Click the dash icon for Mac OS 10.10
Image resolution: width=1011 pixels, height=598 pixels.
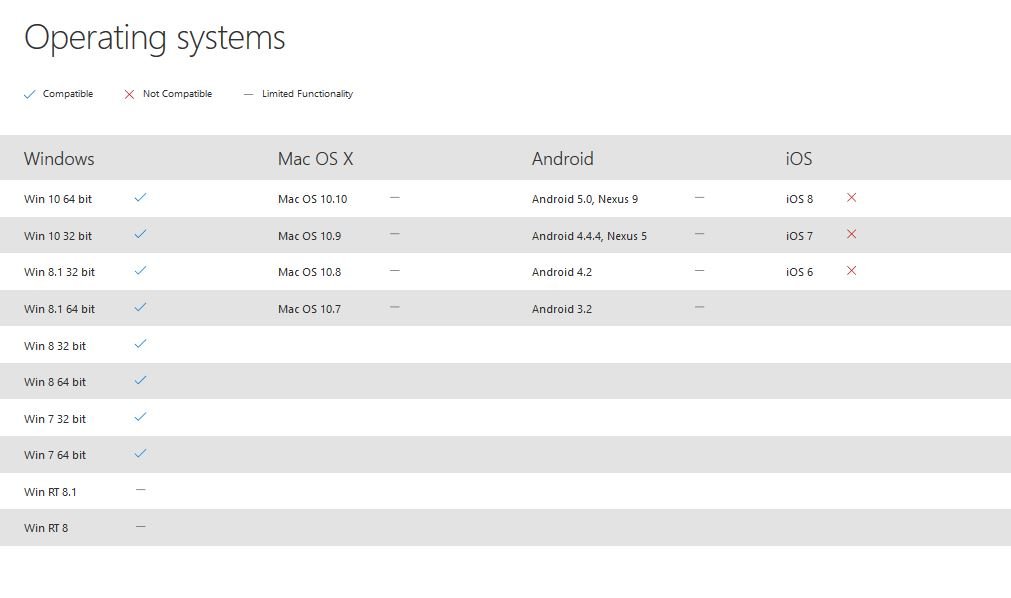coord(395,198)
